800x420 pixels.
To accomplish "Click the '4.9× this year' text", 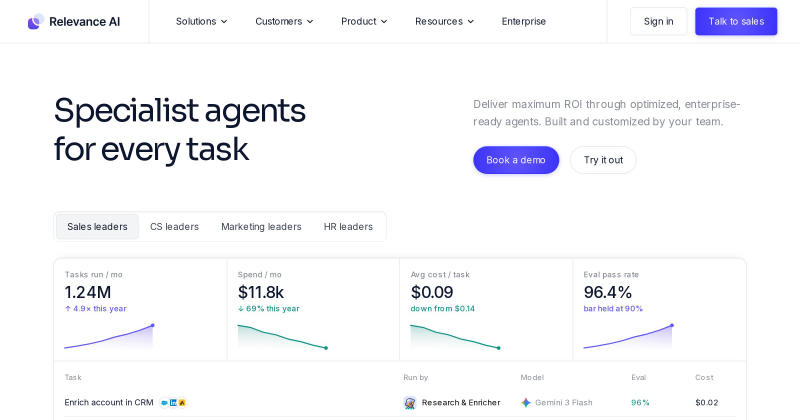I will point(95,309).
